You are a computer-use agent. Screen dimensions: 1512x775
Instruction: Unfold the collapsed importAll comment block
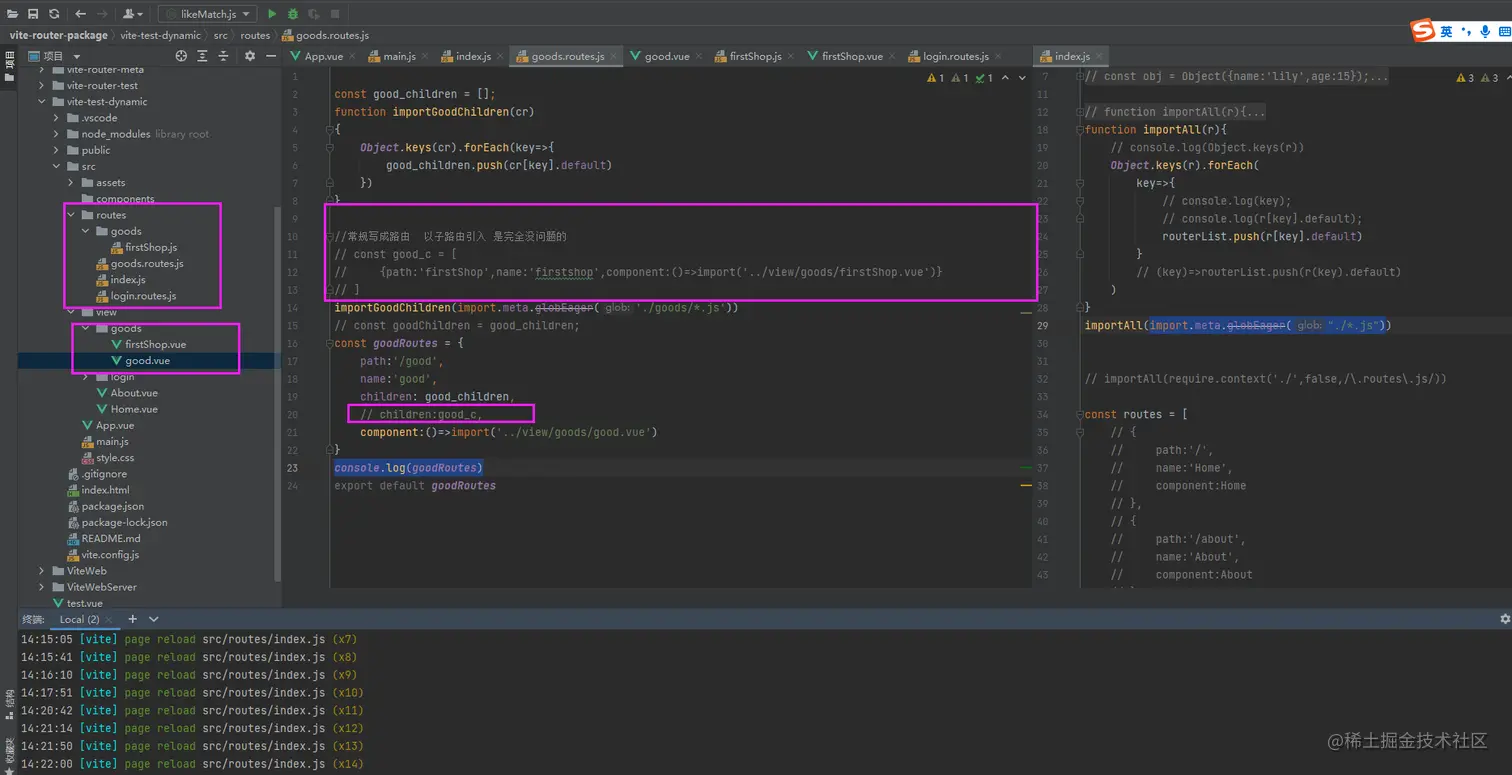point(1080,112)
